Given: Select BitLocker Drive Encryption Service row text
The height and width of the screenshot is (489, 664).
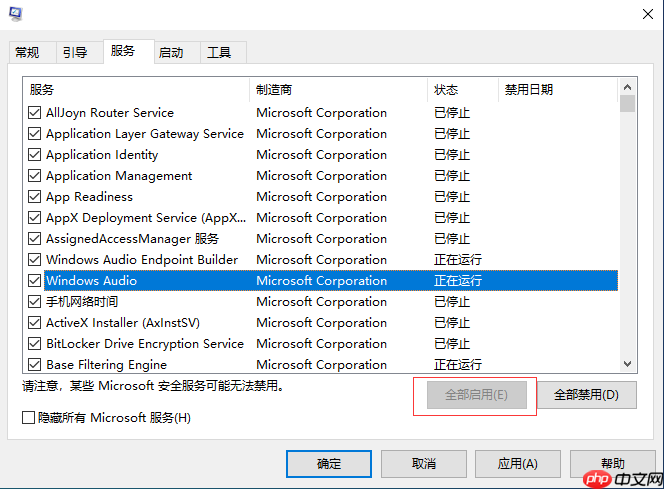Looking at the screenshot, I should click(145, 343).
